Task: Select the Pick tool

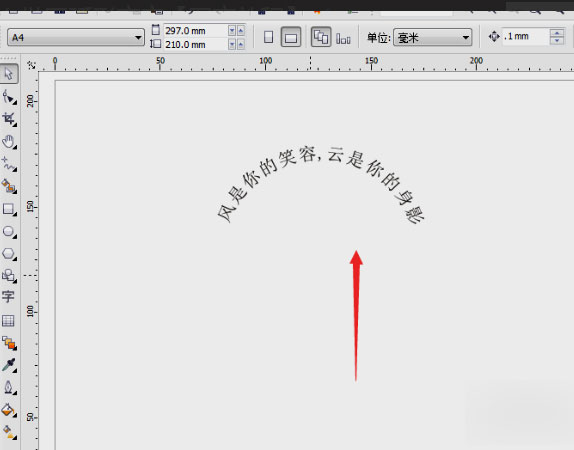Action: 9,74
